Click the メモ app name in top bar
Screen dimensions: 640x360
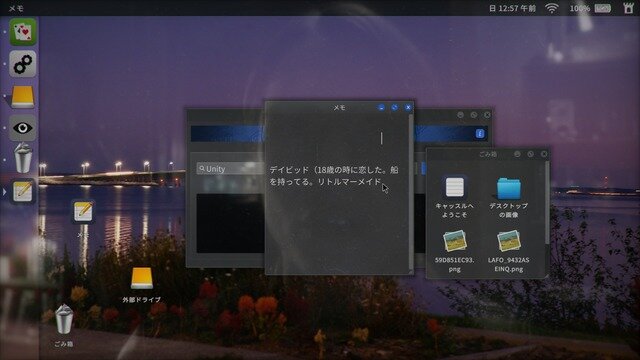point(16,8)
